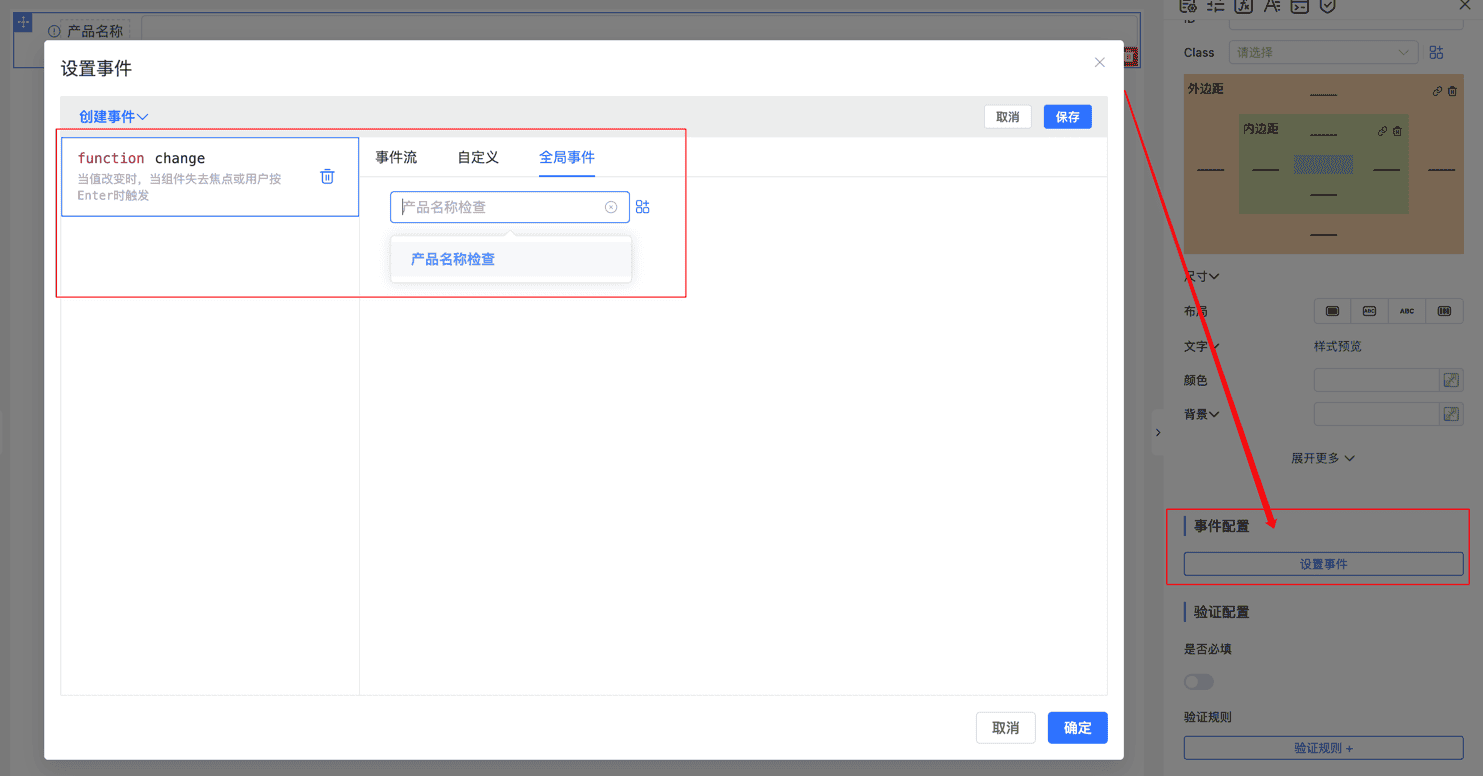1483x776 pixels.
Task: Select the function change event entry
Action: [x=190, y=176]
